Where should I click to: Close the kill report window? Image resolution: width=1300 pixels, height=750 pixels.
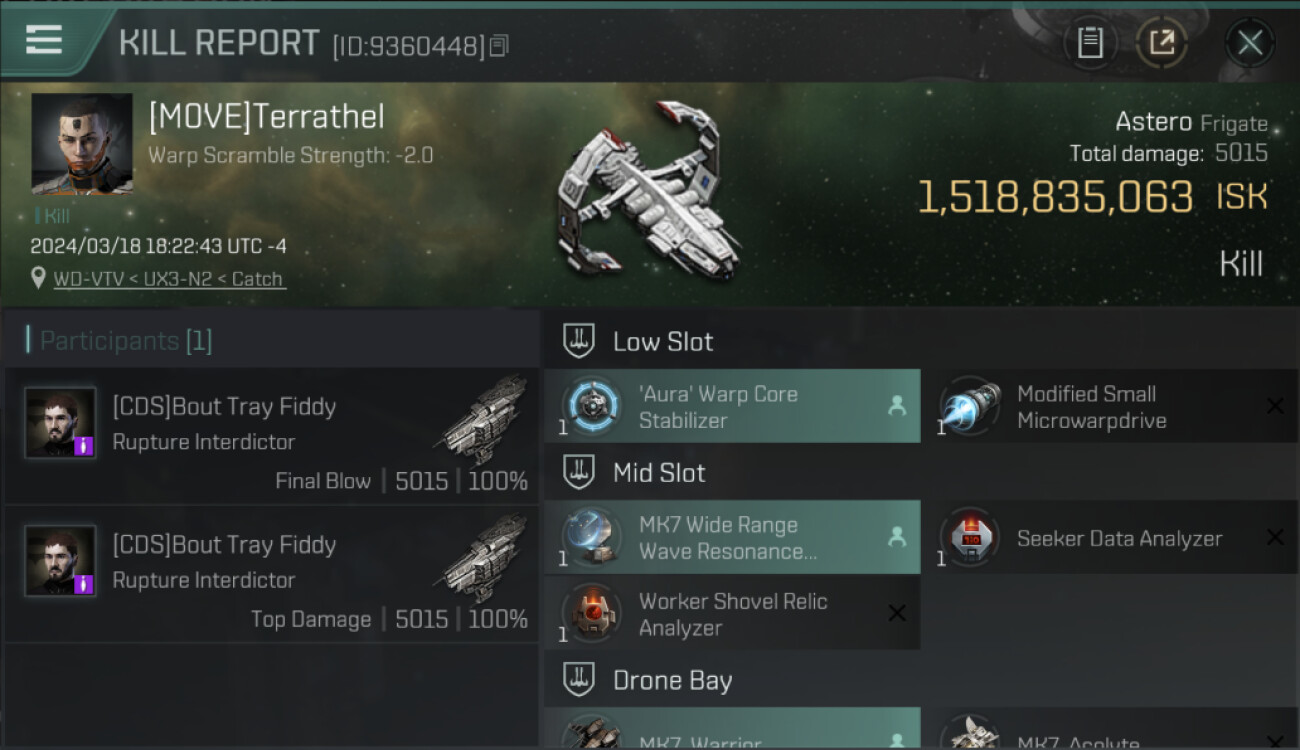[x=1250, y=43]
